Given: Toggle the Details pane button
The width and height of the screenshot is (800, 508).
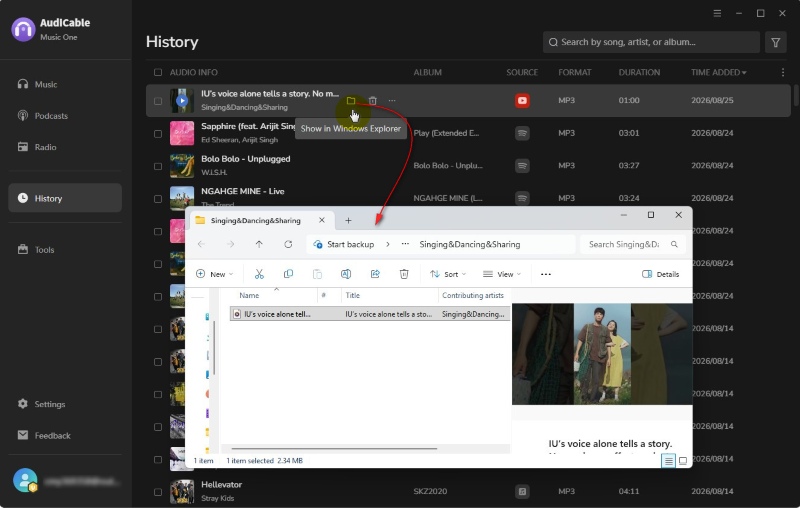Looking at the screenshot, I should click(x=660, y=274).
